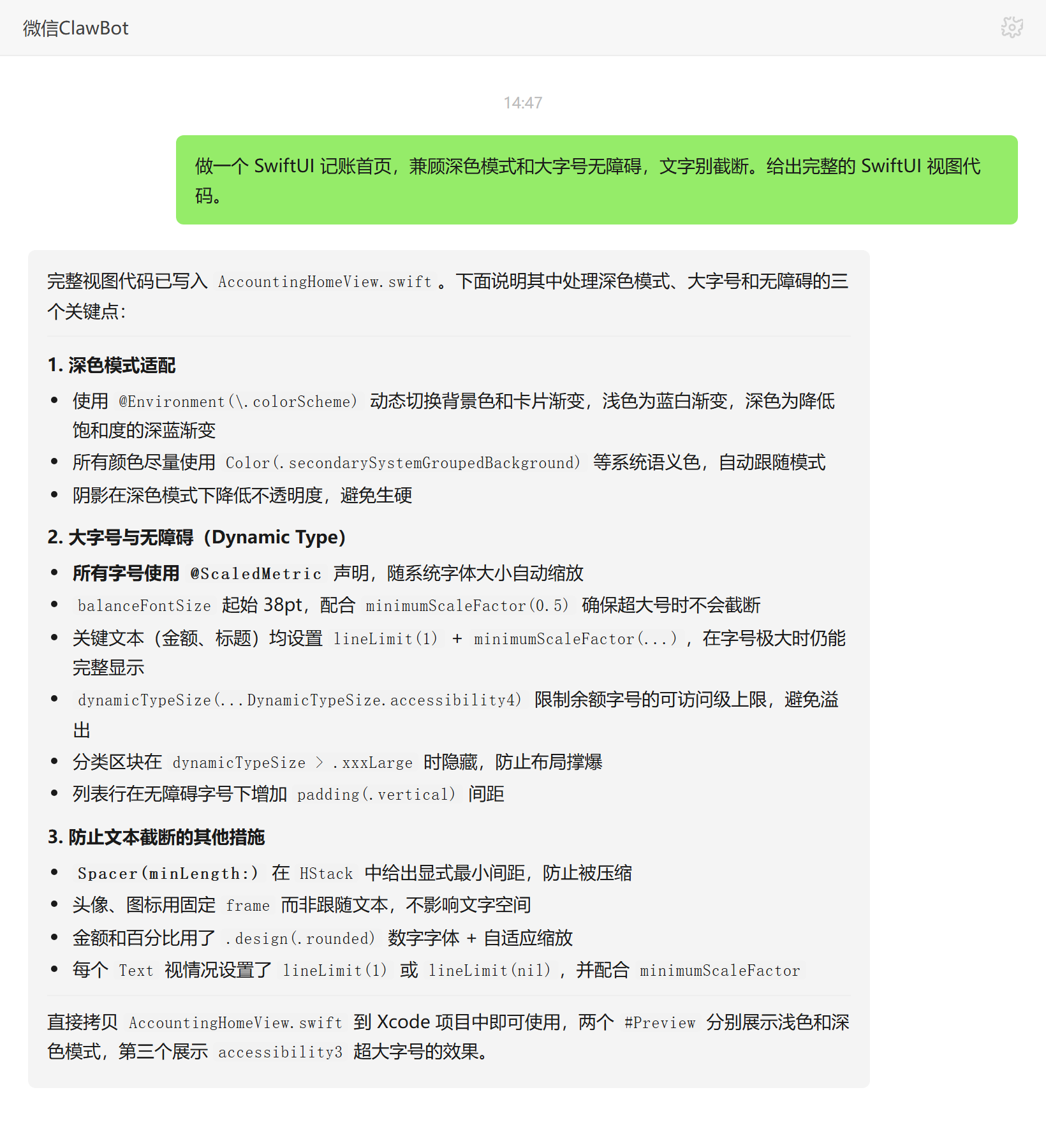Click the 14:47 timestamp
The height and width of the screenshot is (1148, 1046).
[x=523, y=103]
